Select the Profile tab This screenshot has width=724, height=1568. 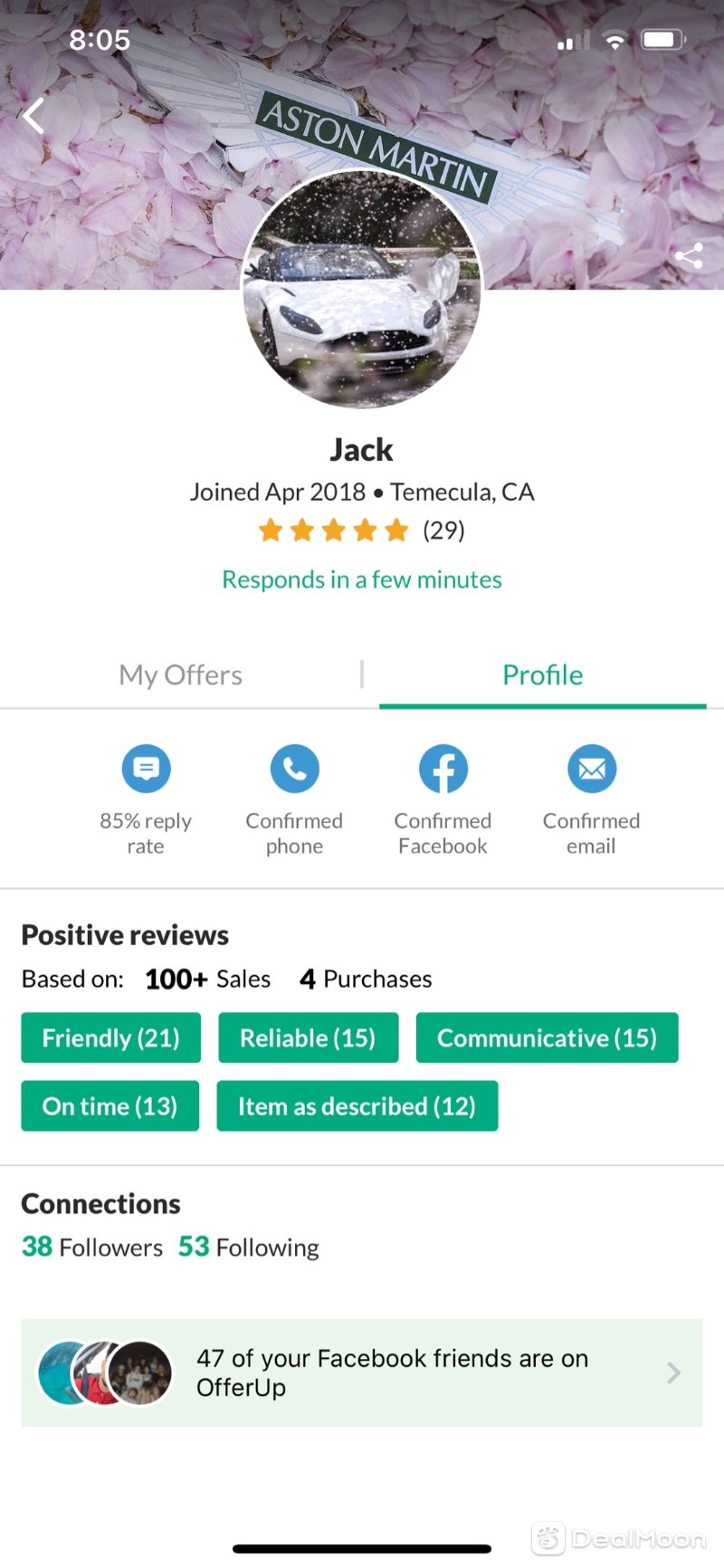click(x=542, y=674)
